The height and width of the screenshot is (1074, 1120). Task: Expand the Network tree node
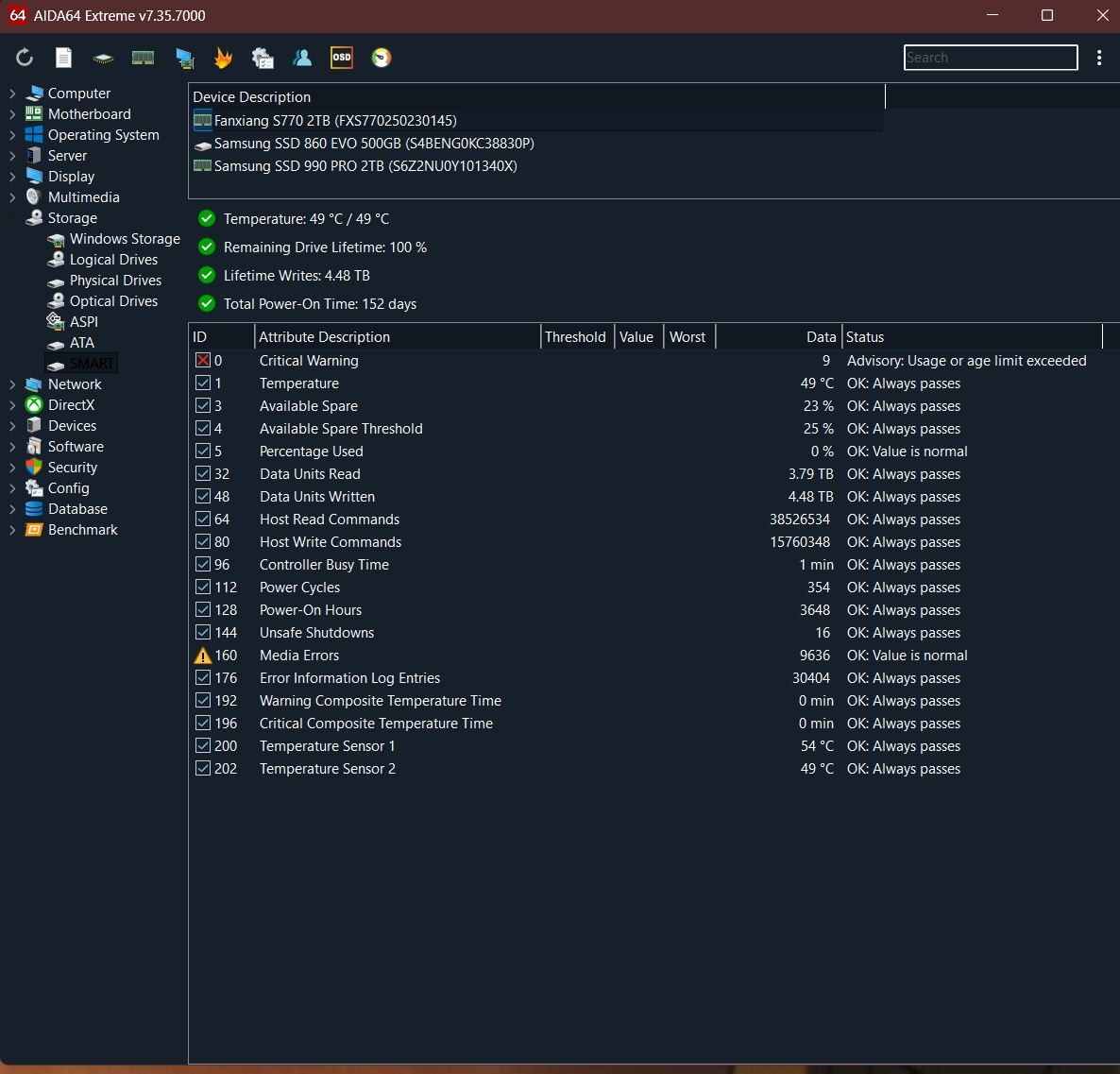coord(12,384)
